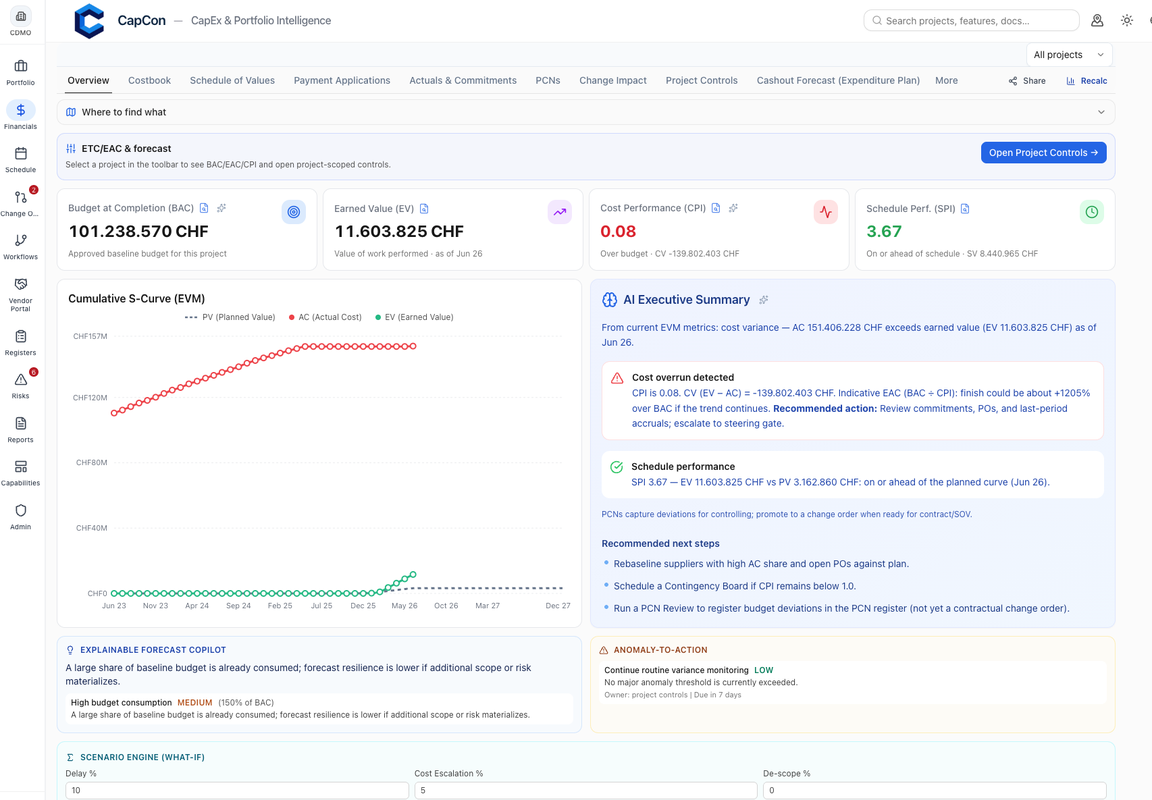Focus the search projects field
The width and height of the screenshot is (1152, 800).
971,21
